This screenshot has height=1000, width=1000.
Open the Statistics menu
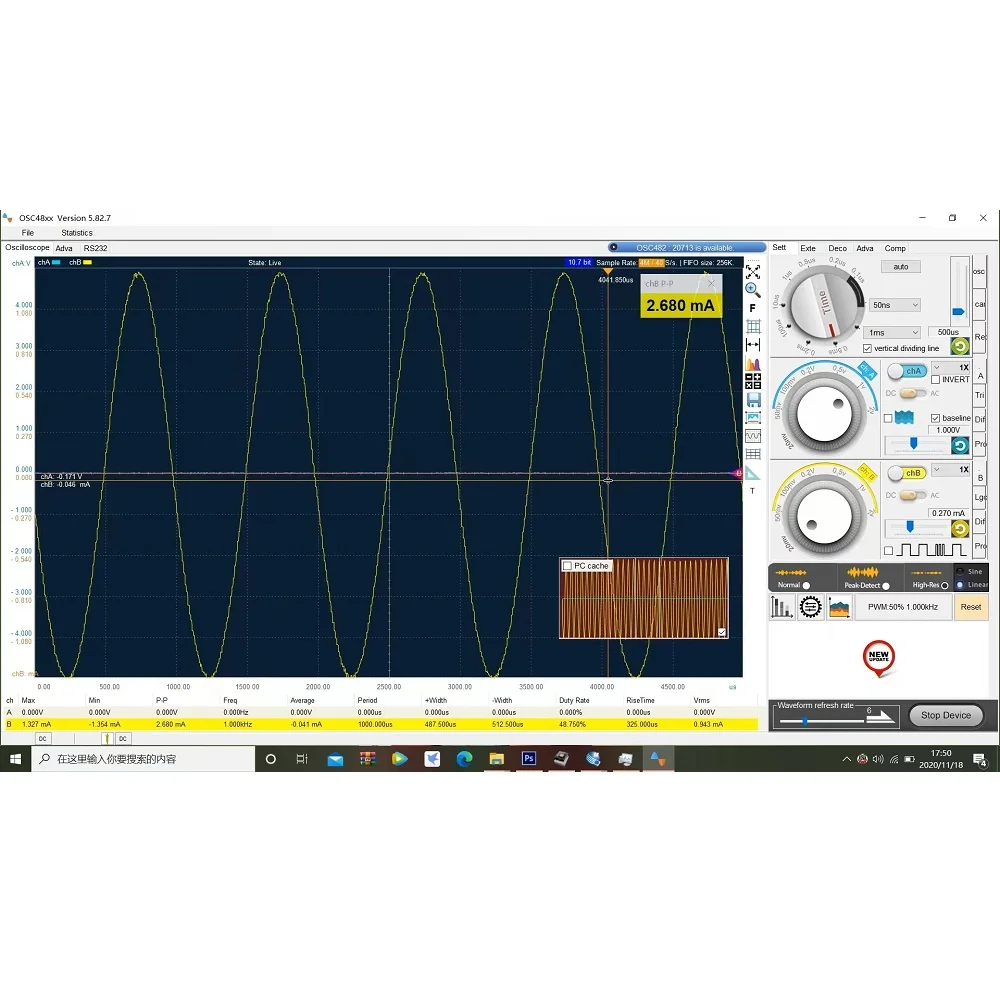click(77, 233)
